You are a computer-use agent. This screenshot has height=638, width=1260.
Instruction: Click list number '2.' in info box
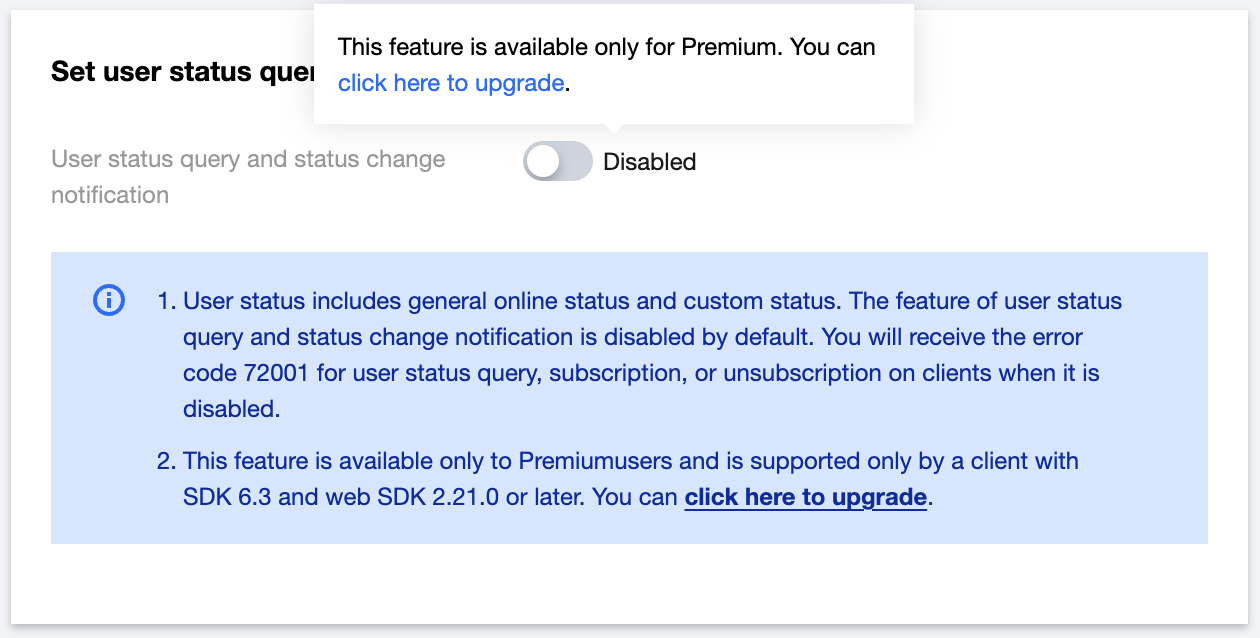[x=167, y=461]
